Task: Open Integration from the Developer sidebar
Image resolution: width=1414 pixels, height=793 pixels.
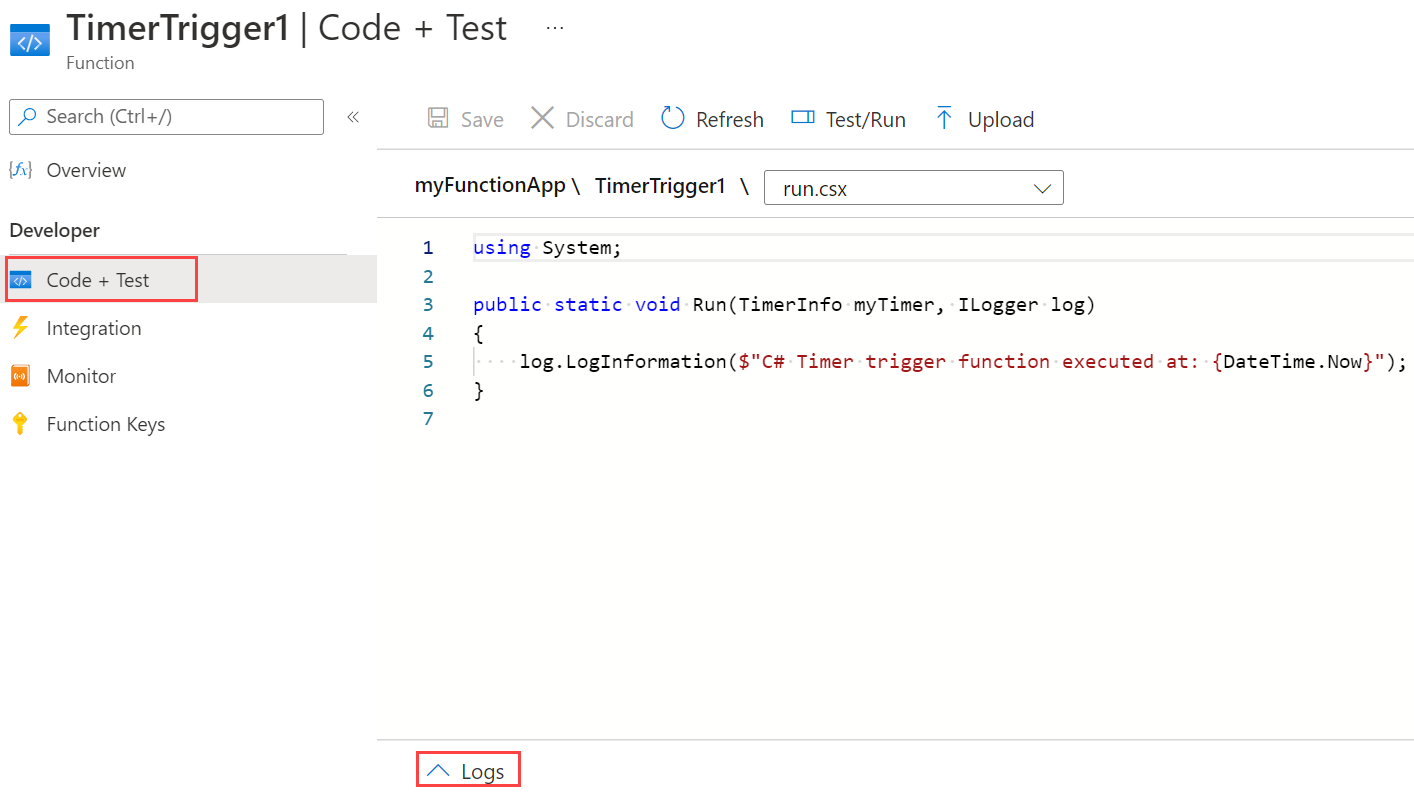Action: pos(95,328)
